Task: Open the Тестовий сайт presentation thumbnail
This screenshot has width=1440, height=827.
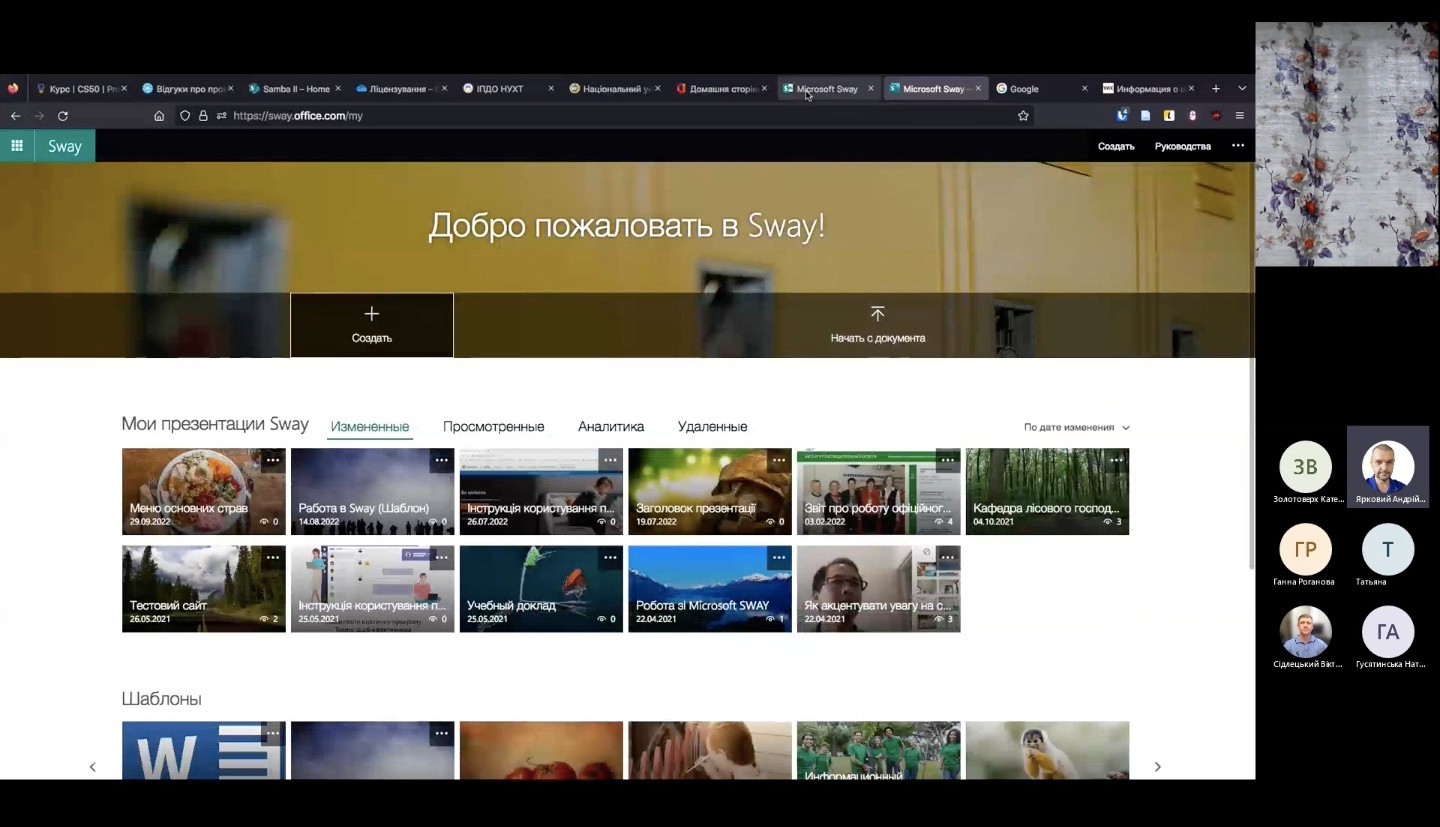Action: tap(204, 589)
